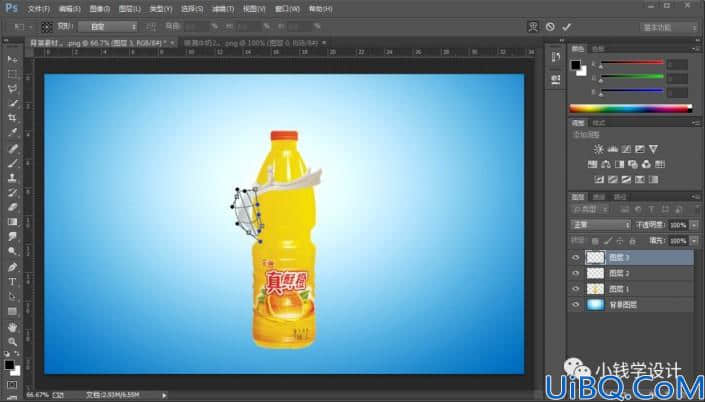
Task: Select the Dodge tool
Action: pyautogui.click(x=12, y=251)
